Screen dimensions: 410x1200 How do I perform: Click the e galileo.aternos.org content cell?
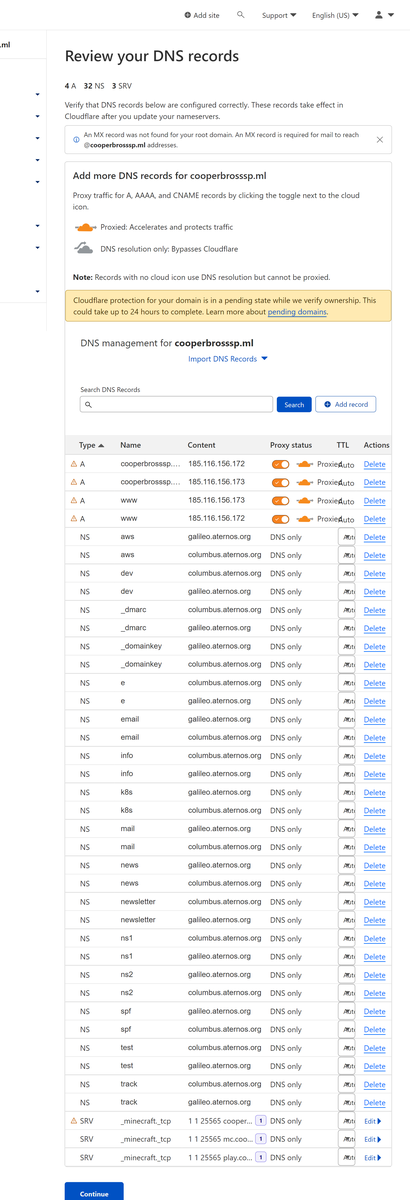click(219, 701)
